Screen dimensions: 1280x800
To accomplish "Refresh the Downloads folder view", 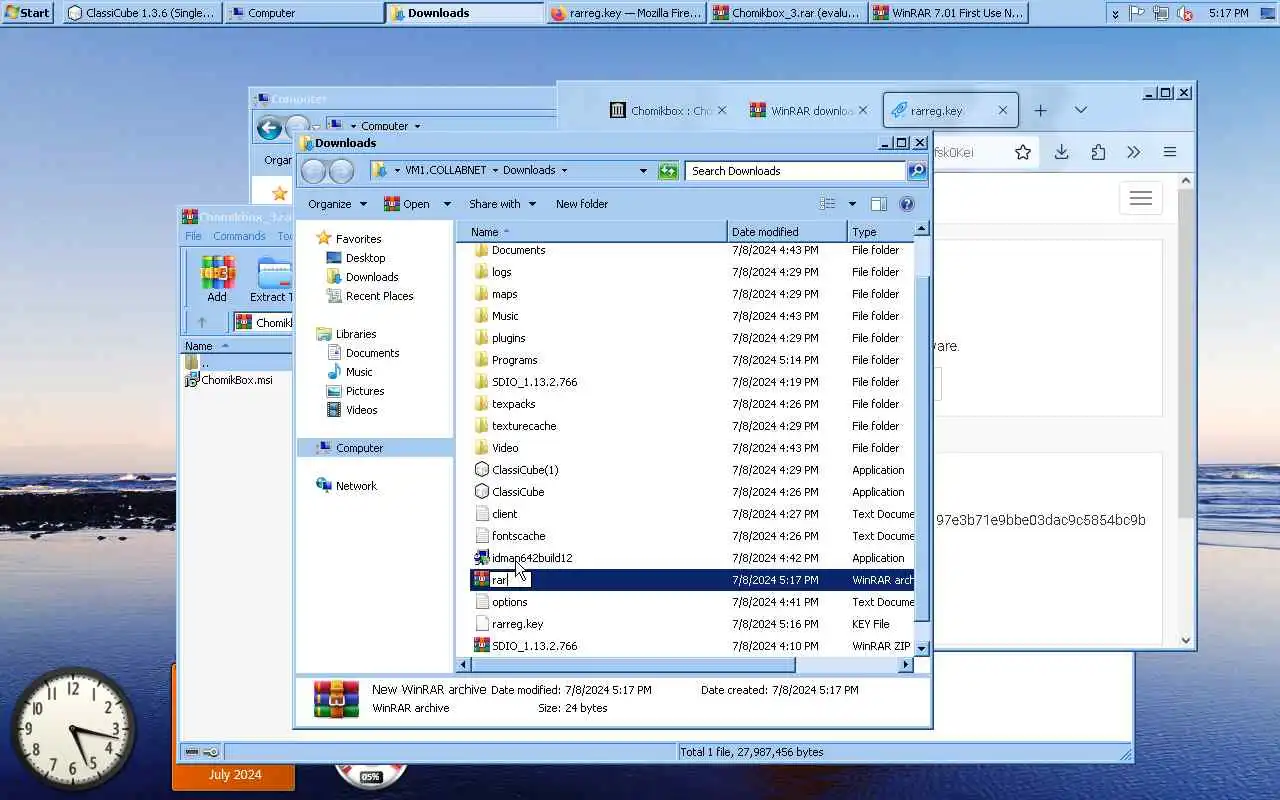I will tap(668, 171).
